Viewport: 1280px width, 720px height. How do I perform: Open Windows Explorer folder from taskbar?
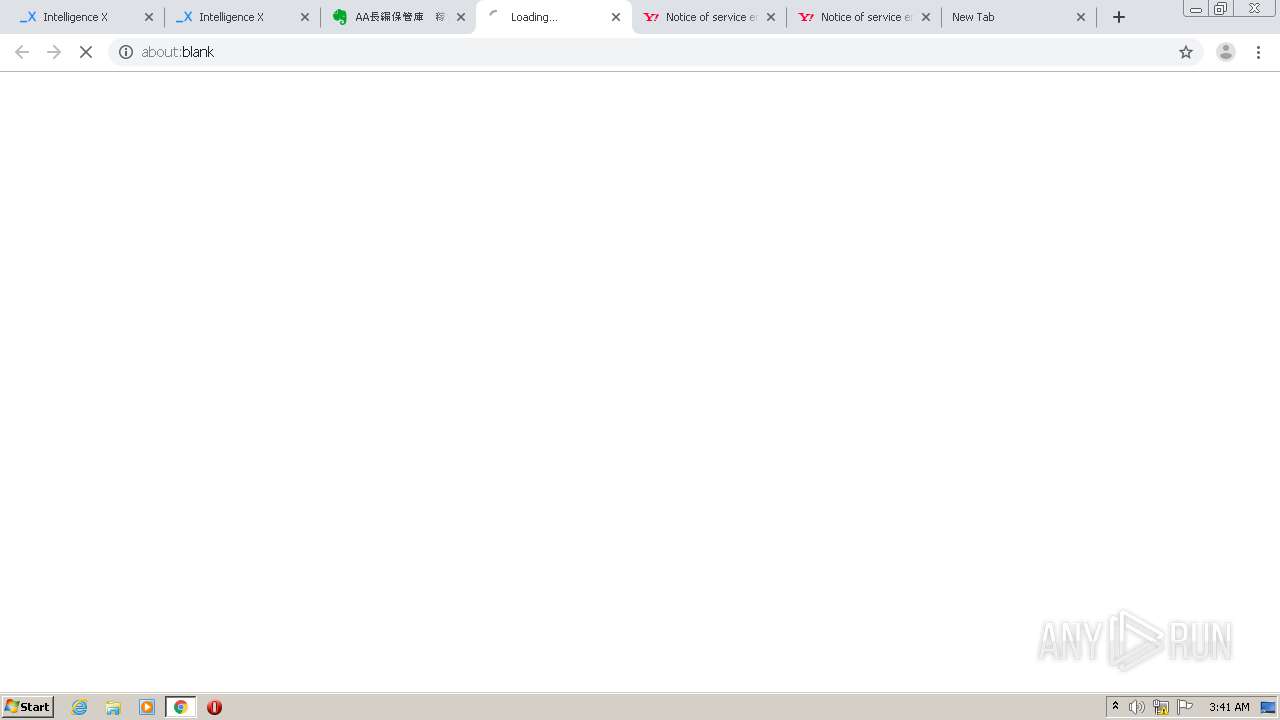113,707
